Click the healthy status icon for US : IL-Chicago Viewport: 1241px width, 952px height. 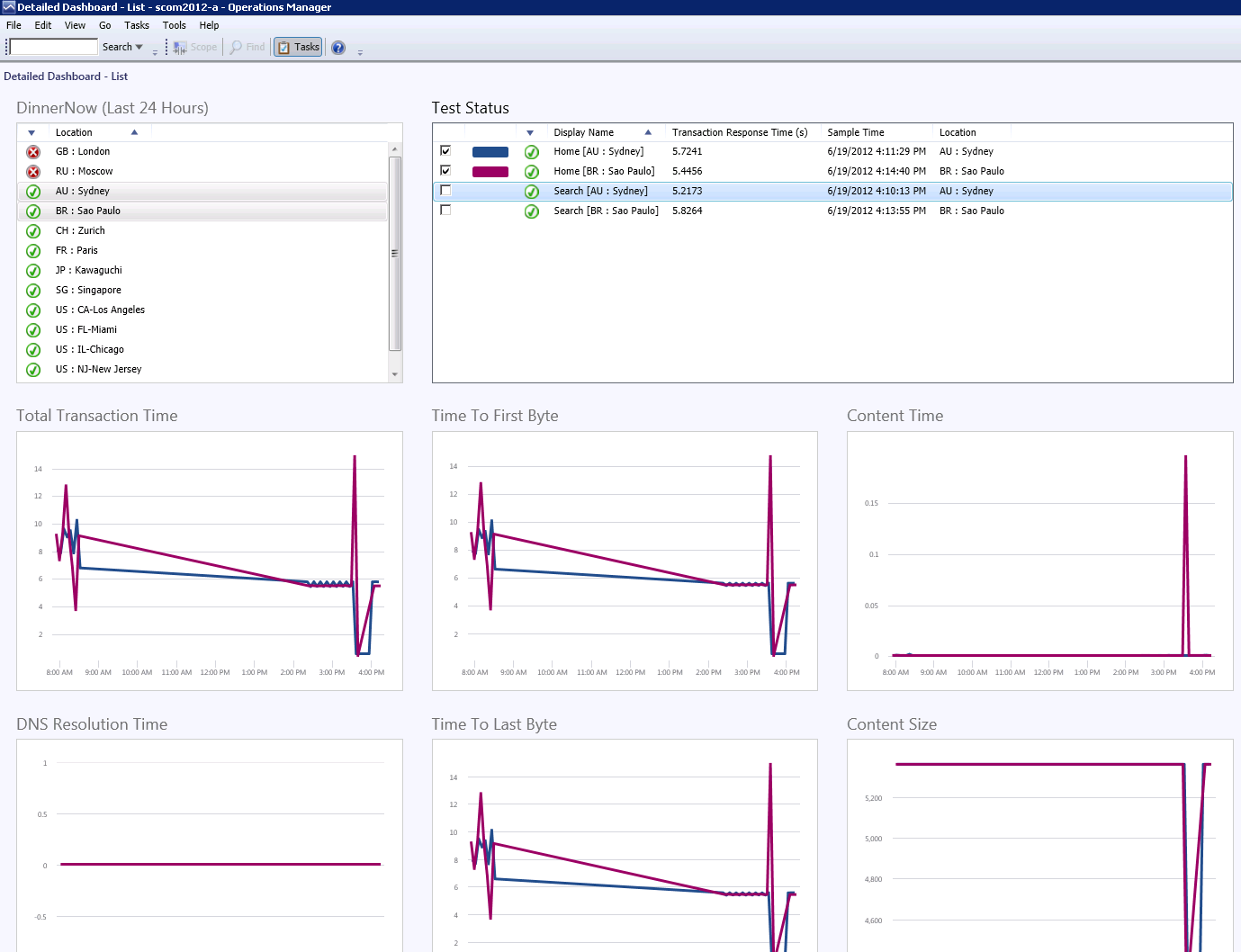pyautogui.click(x=33, y=350)
